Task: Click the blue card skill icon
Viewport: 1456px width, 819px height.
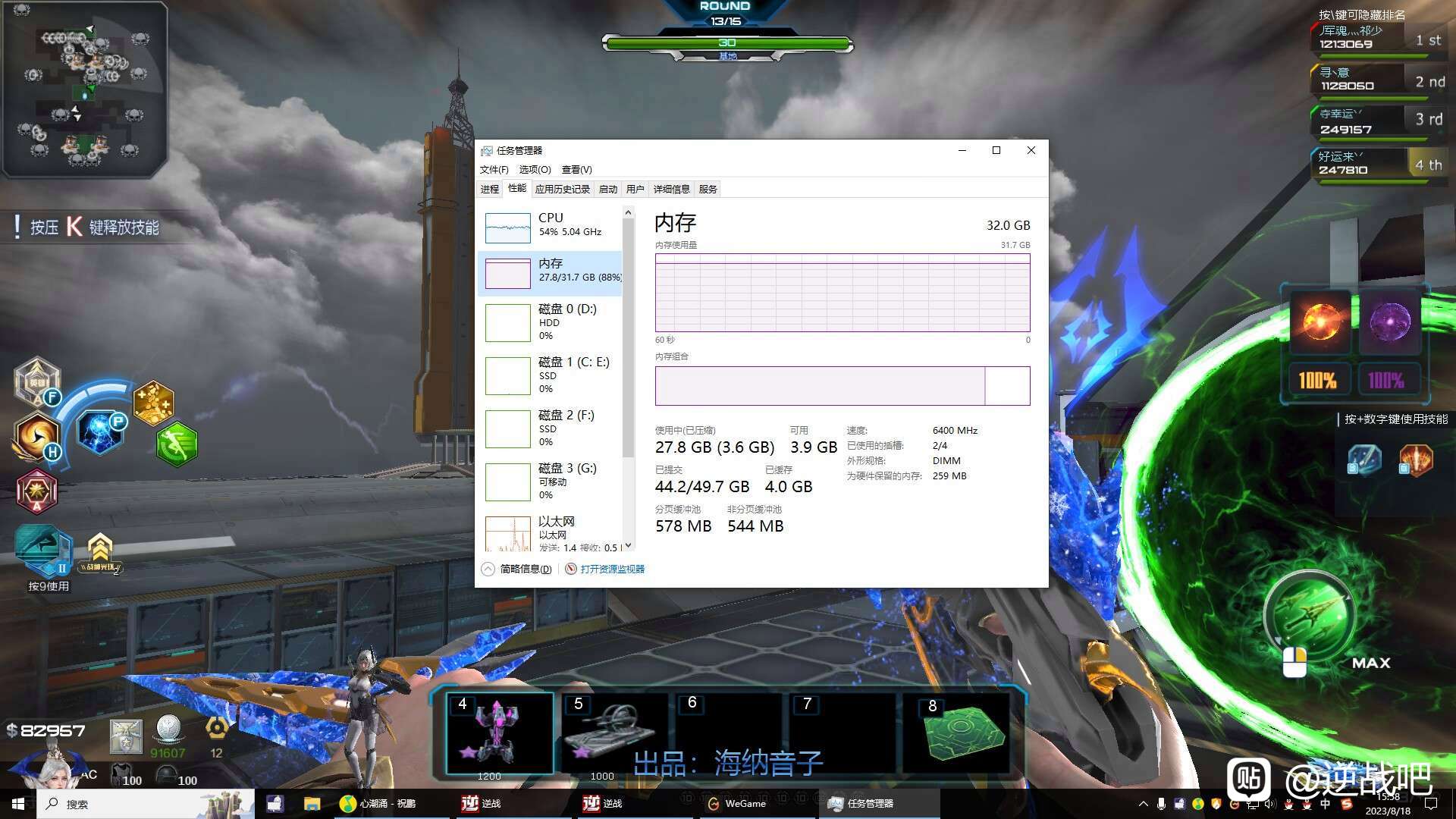Action: click(1364, 460)
